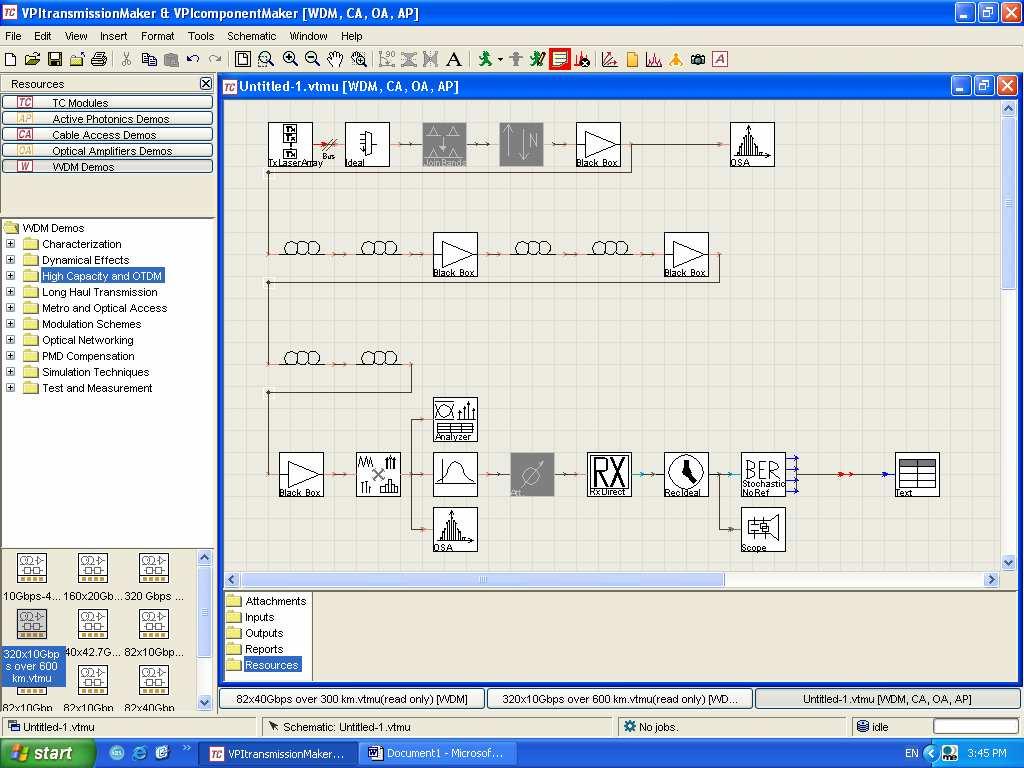Click the WDM Demos resource button

pos(107,167)
